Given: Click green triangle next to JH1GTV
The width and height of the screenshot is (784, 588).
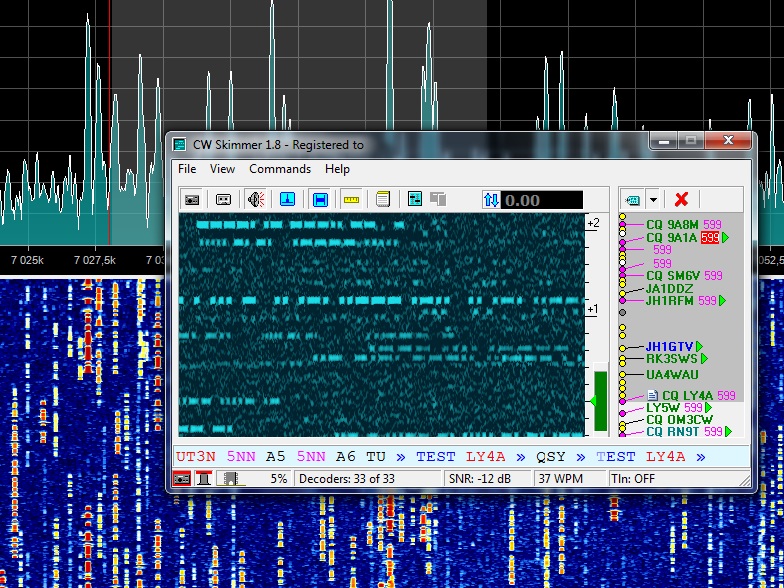Looking at the screenshot, I should point(699,346).
